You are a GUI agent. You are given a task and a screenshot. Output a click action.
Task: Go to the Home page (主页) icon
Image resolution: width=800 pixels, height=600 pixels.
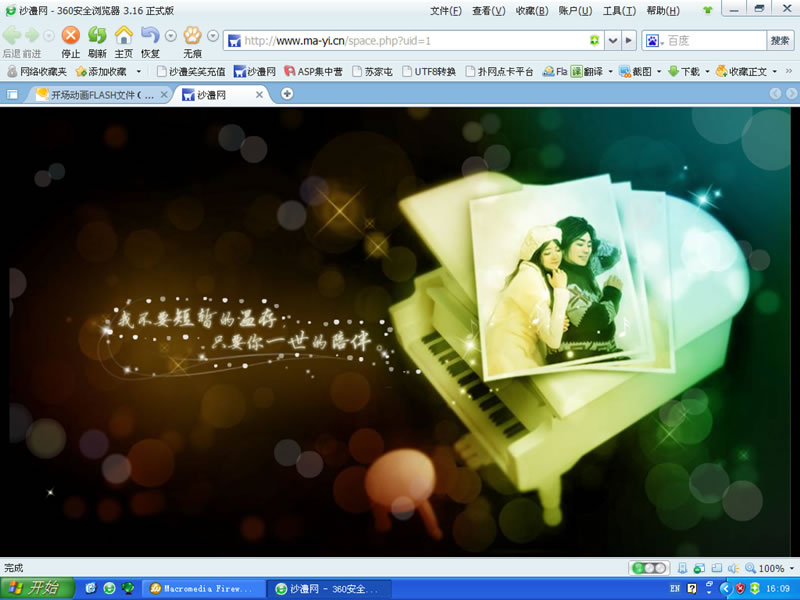click(123, 35)
